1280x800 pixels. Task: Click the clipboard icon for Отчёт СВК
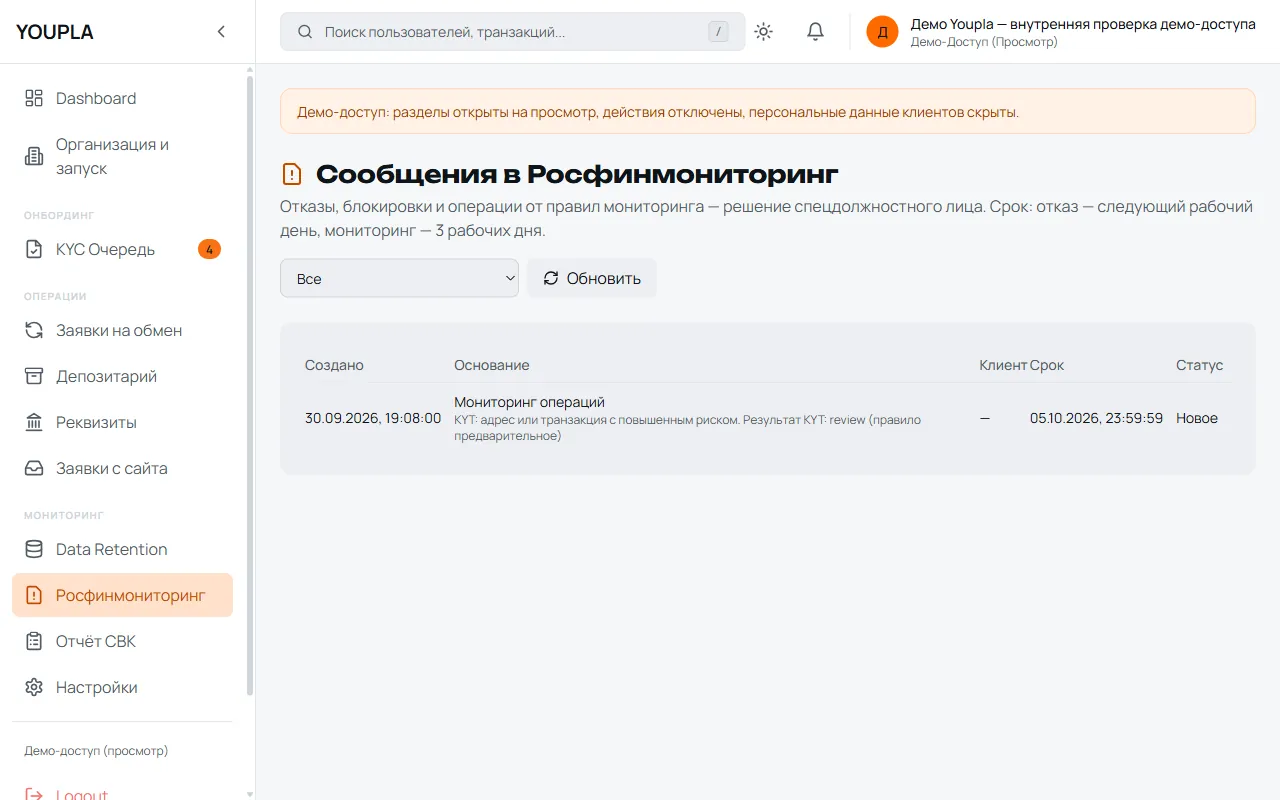[x=34, y=641]
